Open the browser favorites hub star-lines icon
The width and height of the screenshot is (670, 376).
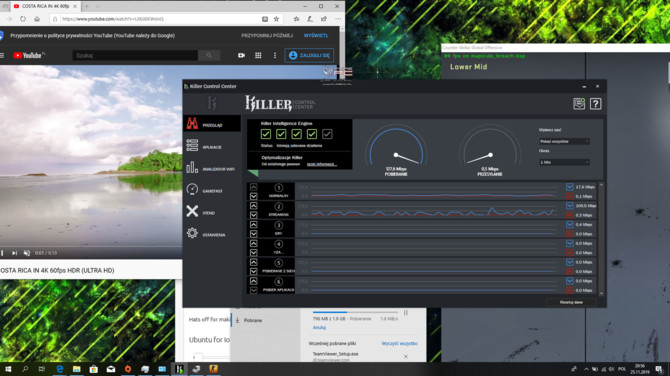click(x=297, y=19)
